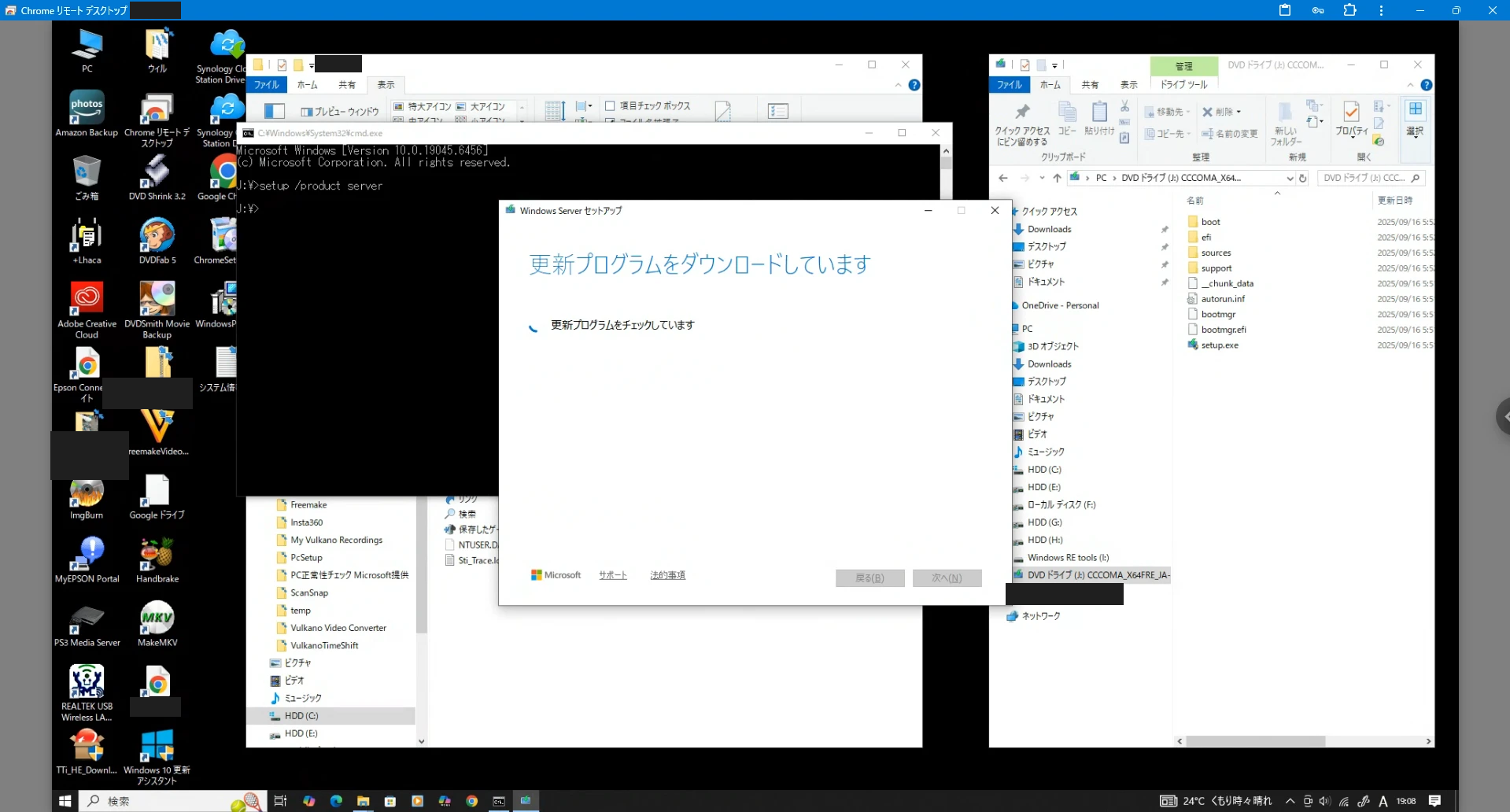
Task: Click the Edge icon on the taskbar
Action: 336,801
